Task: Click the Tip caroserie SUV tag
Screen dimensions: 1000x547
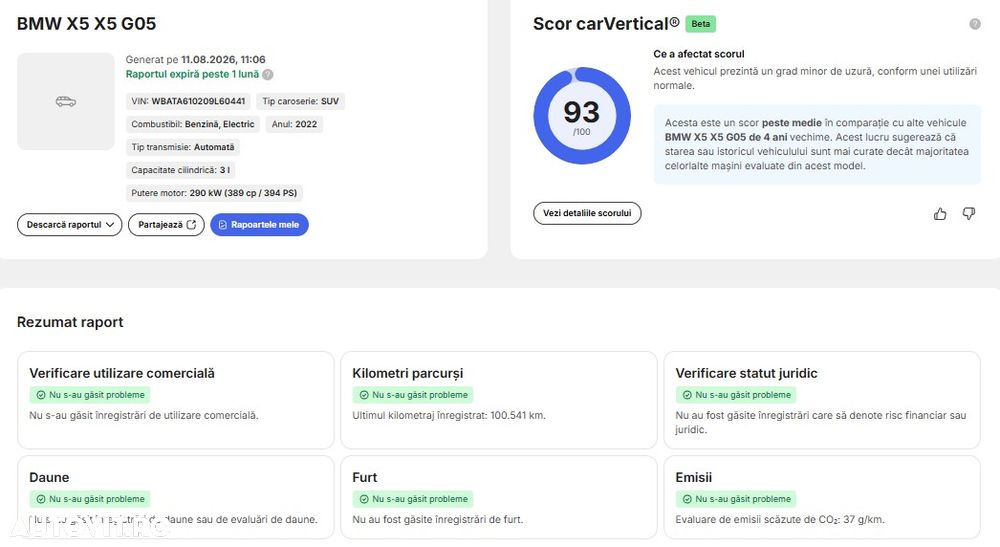Action: coord(300,101)
